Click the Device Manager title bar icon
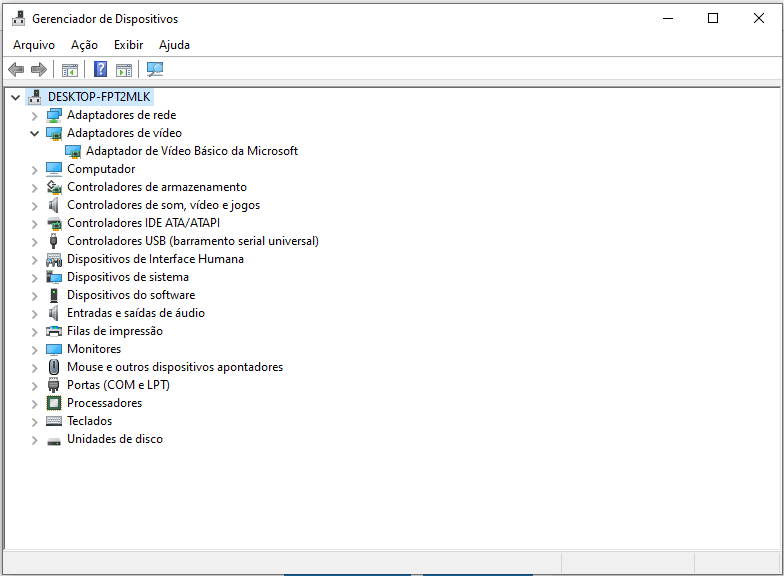 (18, 18)
